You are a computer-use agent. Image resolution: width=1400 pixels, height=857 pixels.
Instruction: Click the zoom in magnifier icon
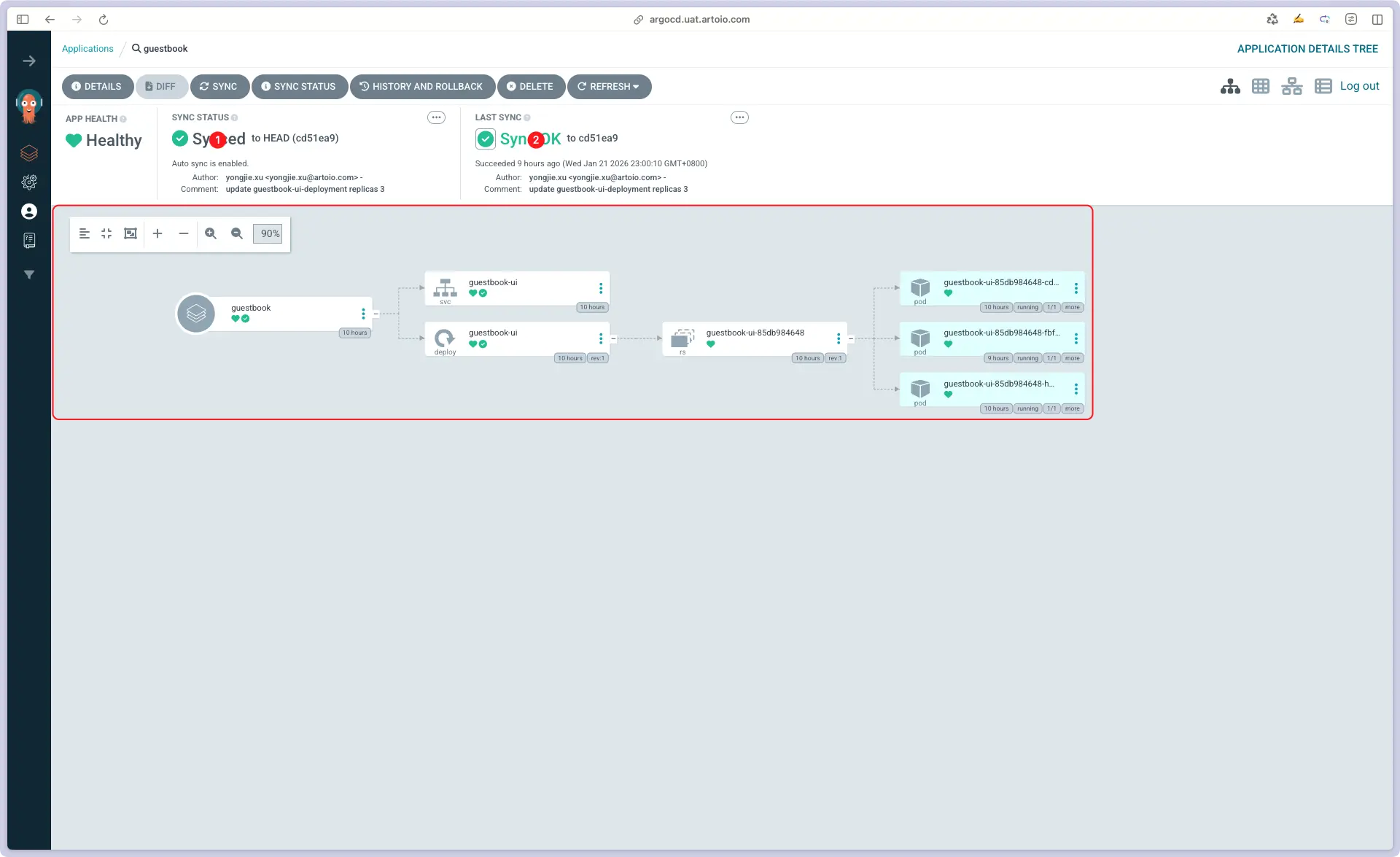click(211, 233)
